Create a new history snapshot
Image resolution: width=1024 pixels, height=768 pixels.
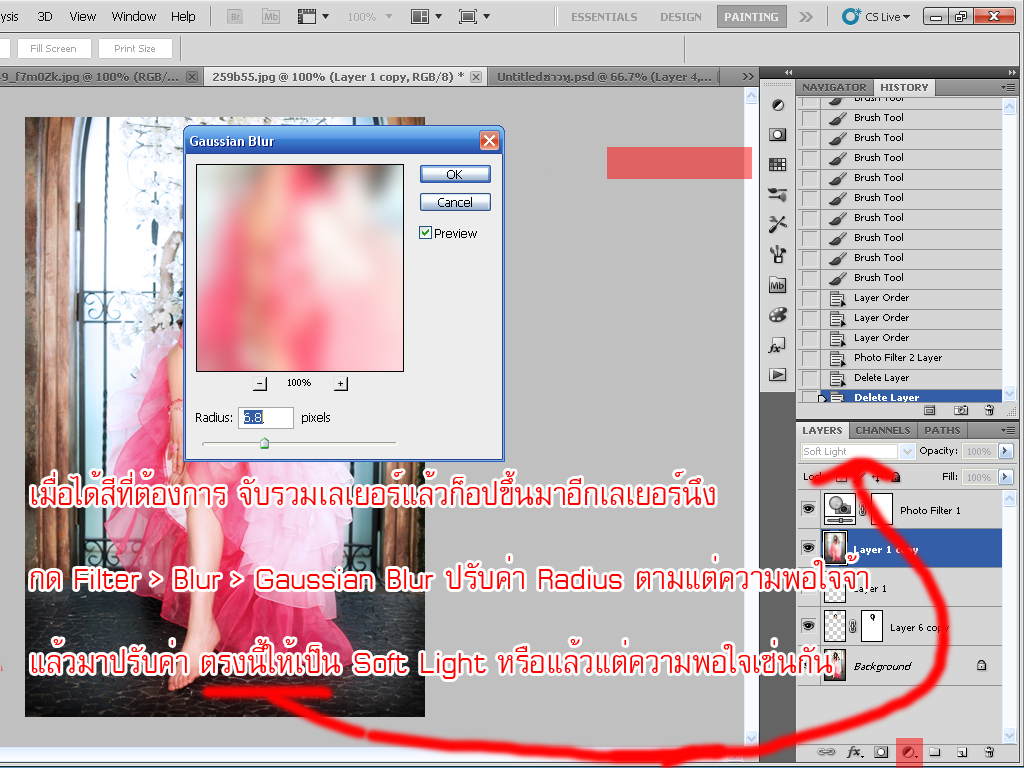click(961, 410)
